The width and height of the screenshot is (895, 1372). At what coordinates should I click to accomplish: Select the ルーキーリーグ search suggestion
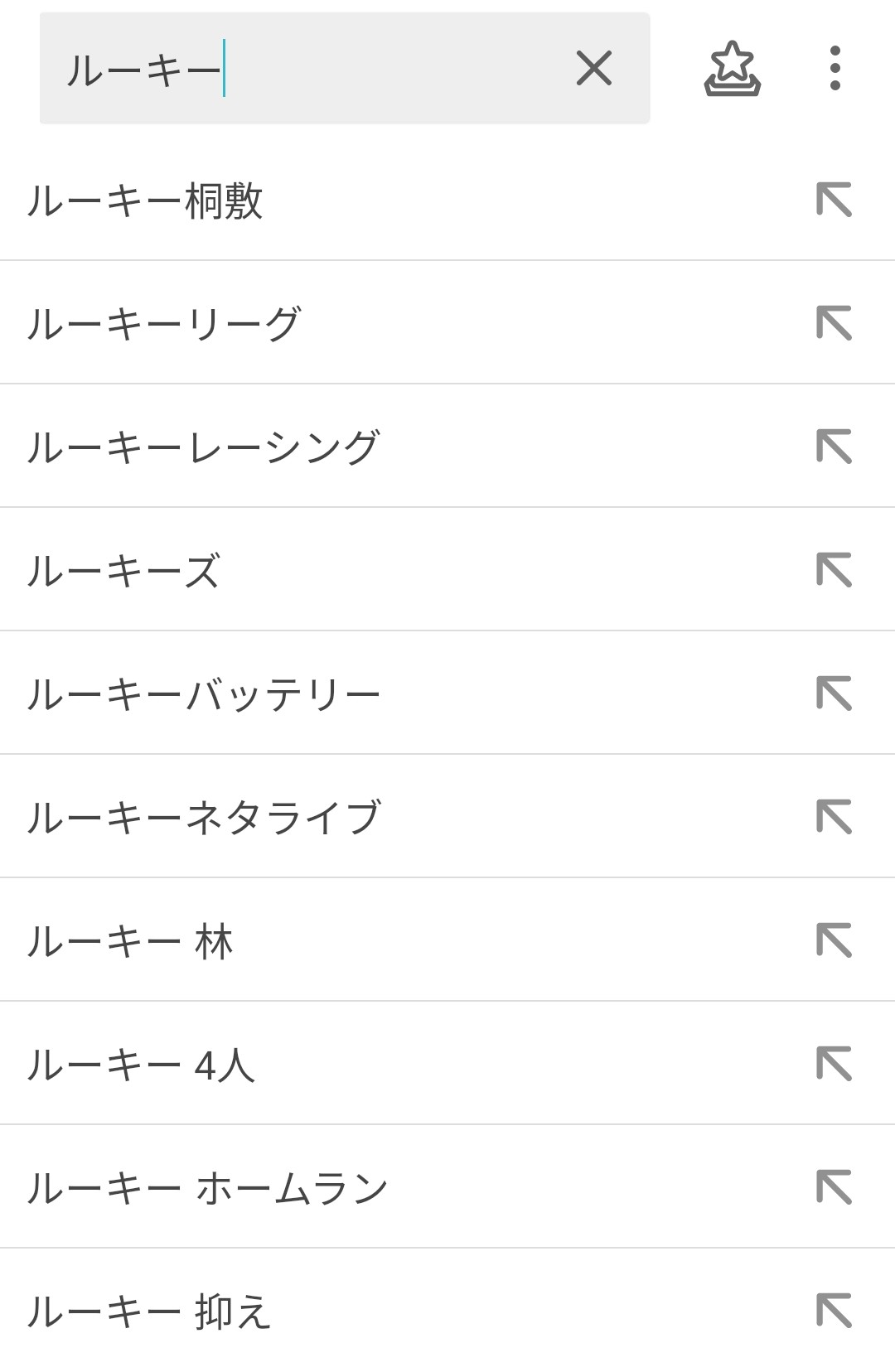(163, 324)
